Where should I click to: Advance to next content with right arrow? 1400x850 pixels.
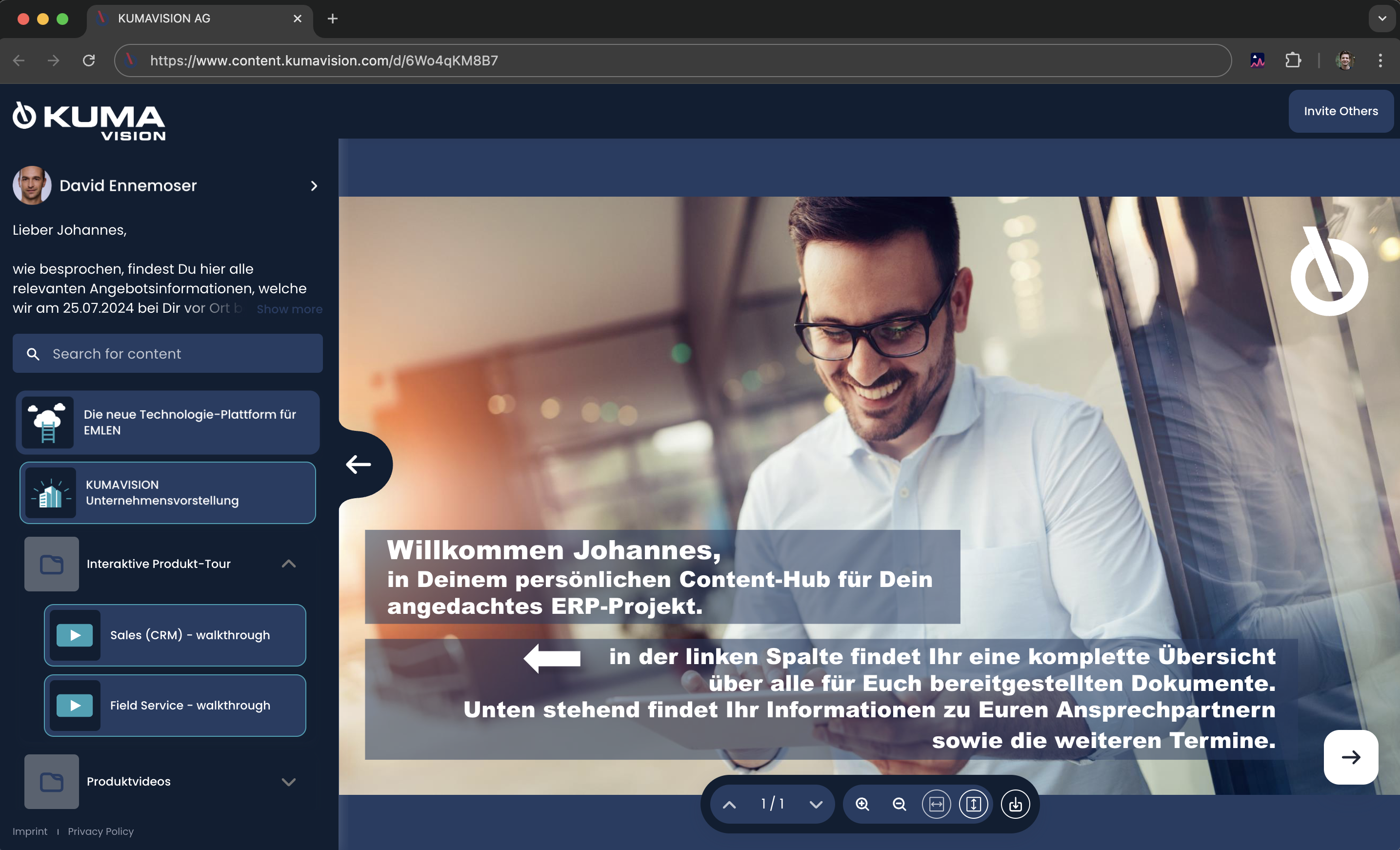1351,757
